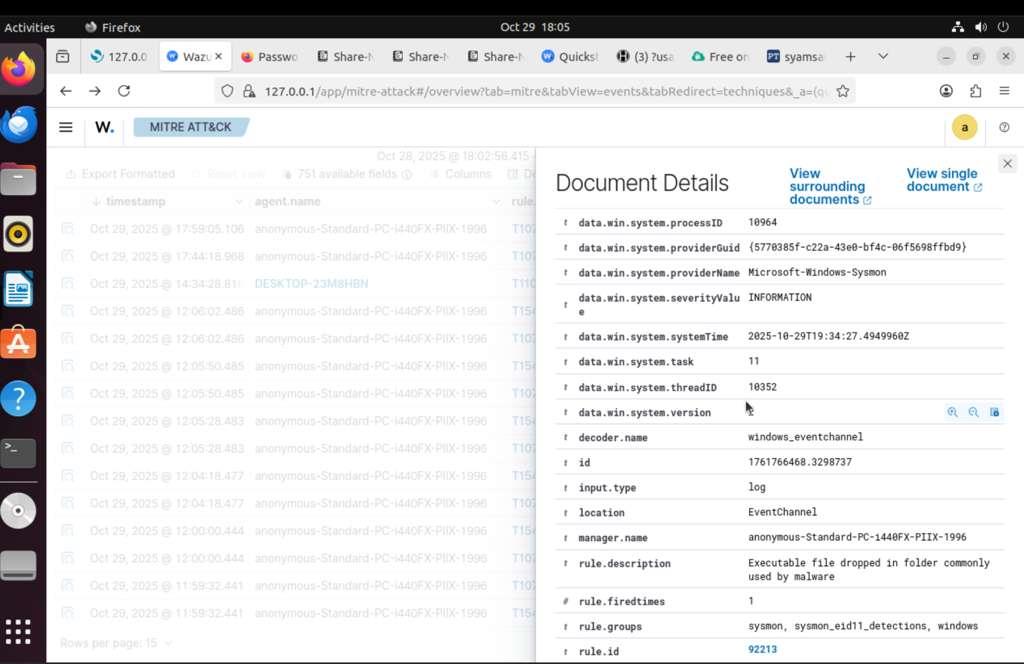
Task: Open the Activities overview
Action: 30,27
